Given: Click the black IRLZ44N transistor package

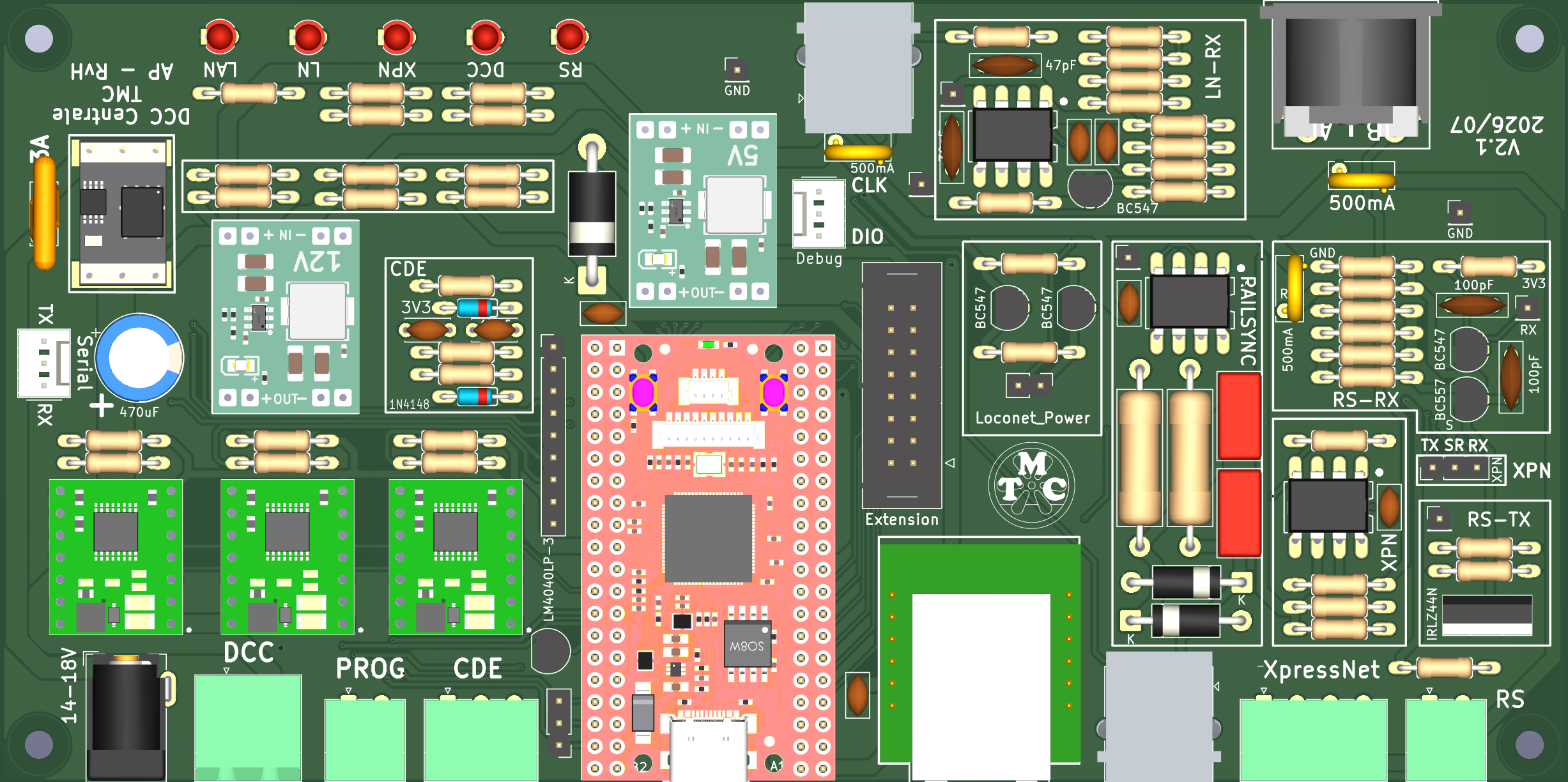Looking at the screenshot, I should point(1487,615).
